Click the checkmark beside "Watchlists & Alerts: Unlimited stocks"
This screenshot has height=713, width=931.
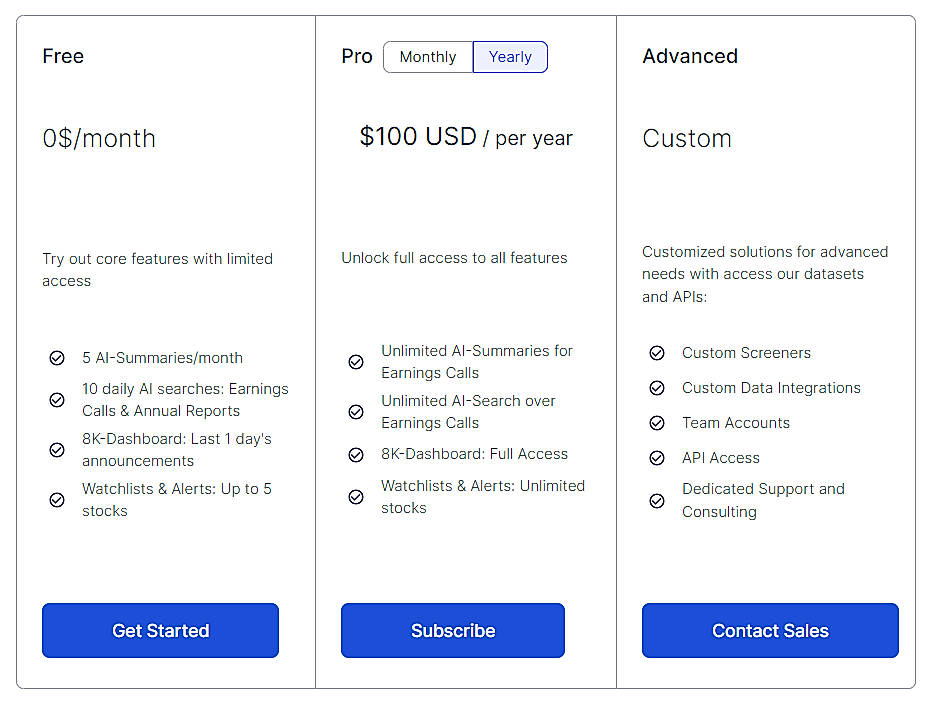tap(356, 497)
